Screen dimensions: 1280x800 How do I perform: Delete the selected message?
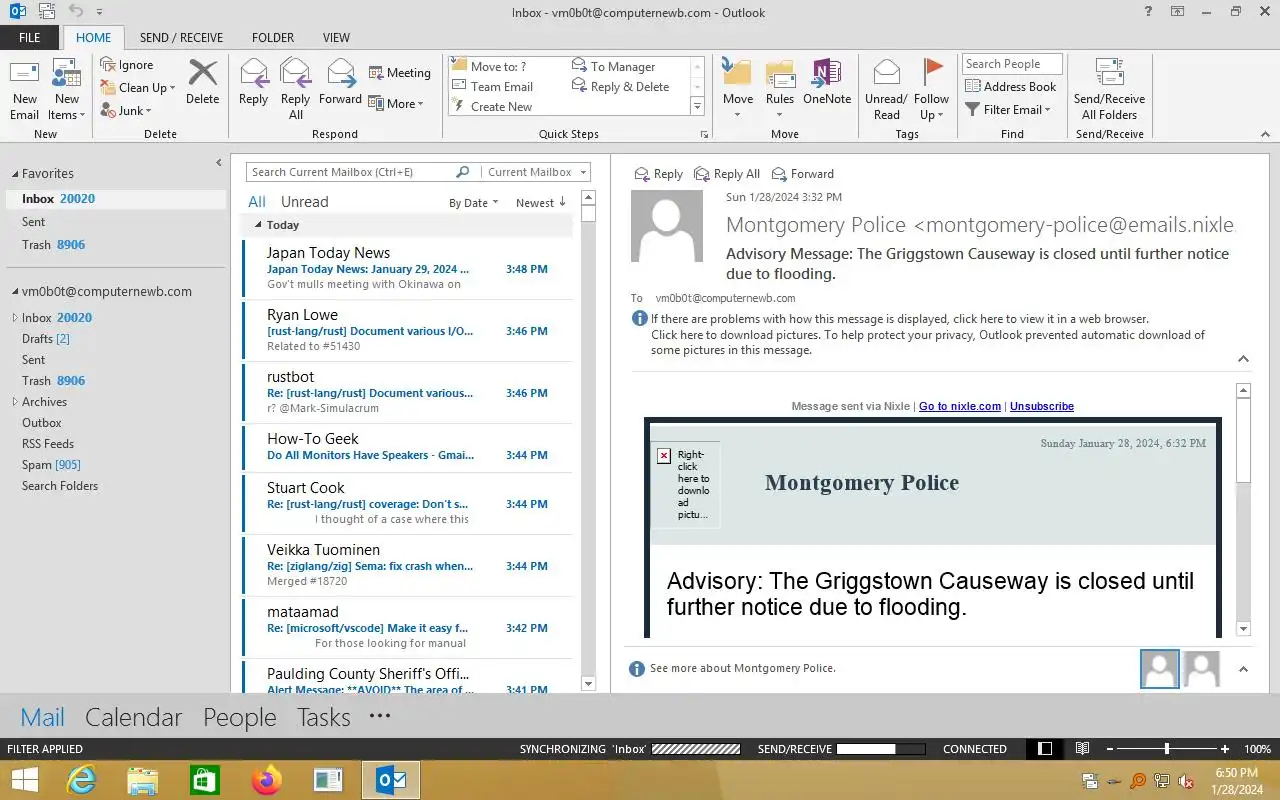[x=202, y=82]
